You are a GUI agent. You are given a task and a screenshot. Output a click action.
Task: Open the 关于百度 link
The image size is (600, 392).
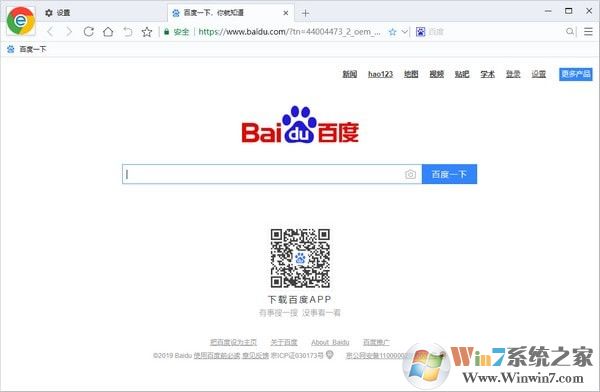coord(284,342)
